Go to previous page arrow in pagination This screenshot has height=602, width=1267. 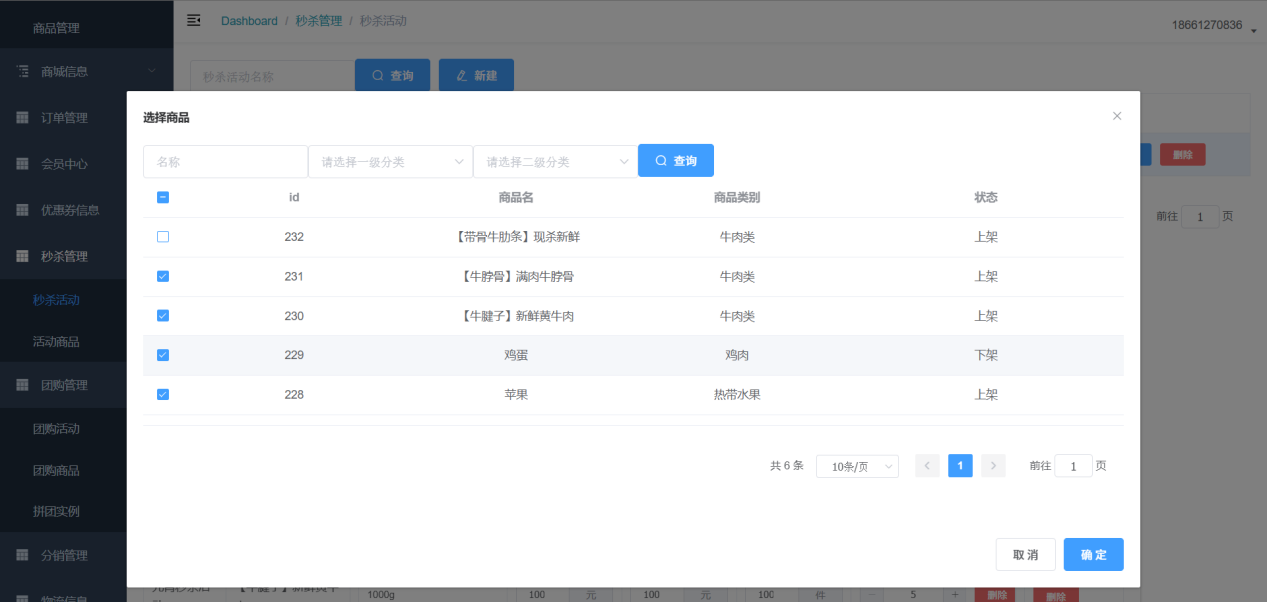click(927, 466)
